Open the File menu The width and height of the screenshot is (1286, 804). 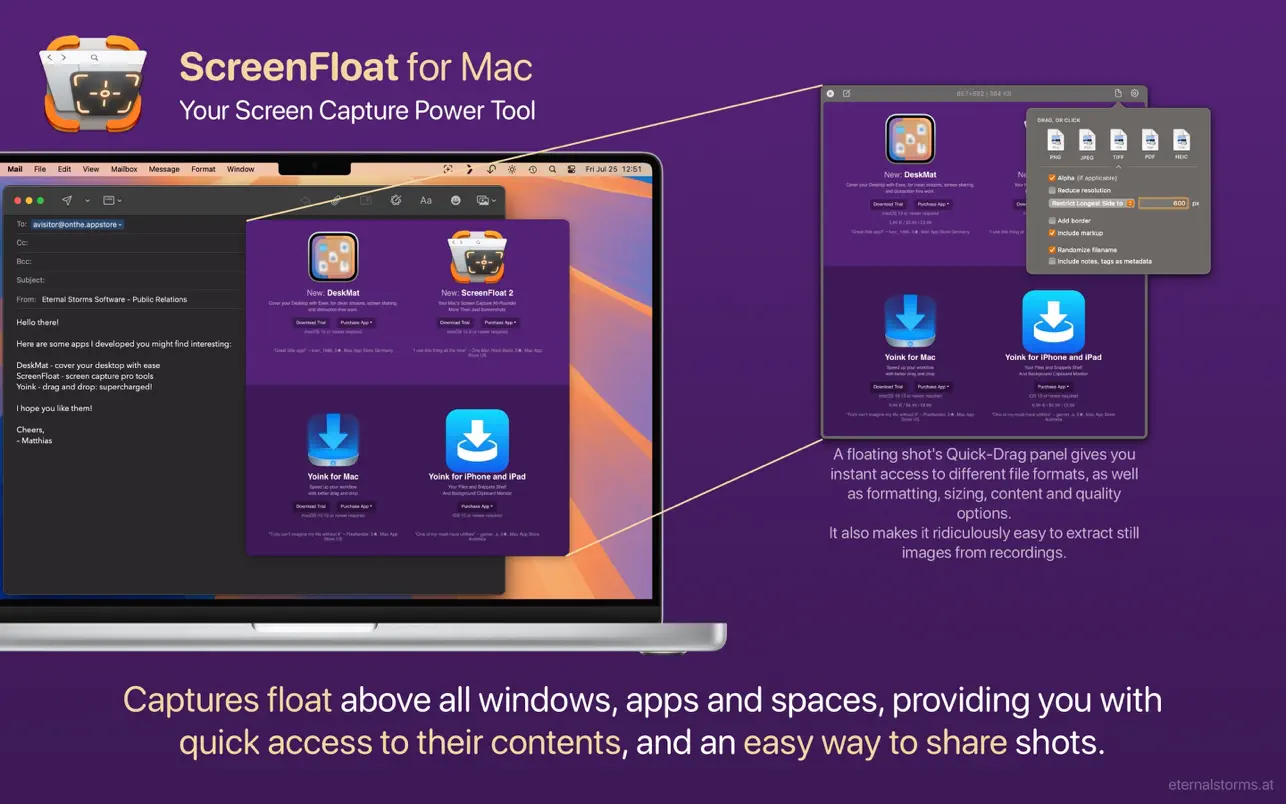point(40,169)
